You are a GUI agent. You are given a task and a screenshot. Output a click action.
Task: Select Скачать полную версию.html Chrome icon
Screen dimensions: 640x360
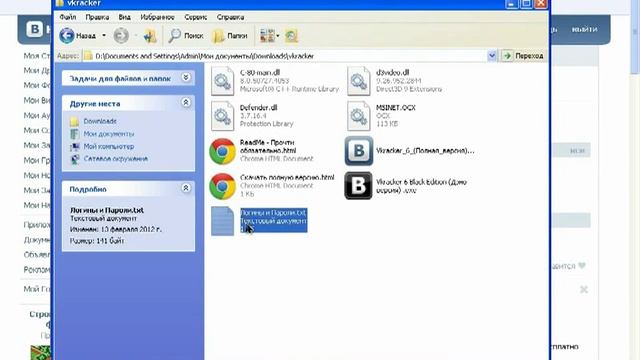tap(222, 186)
